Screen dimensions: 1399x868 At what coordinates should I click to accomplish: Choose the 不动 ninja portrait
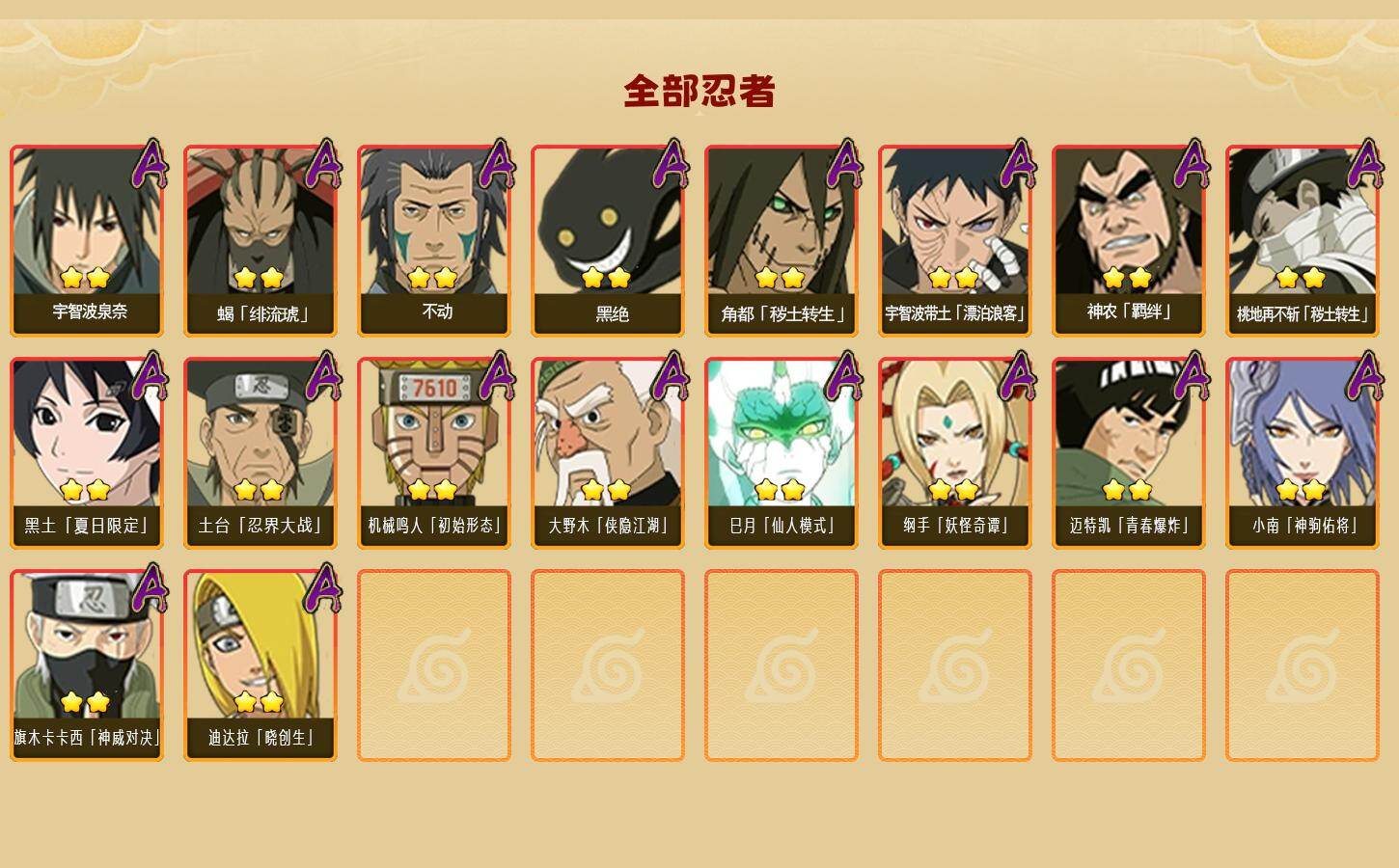[434, 241]
